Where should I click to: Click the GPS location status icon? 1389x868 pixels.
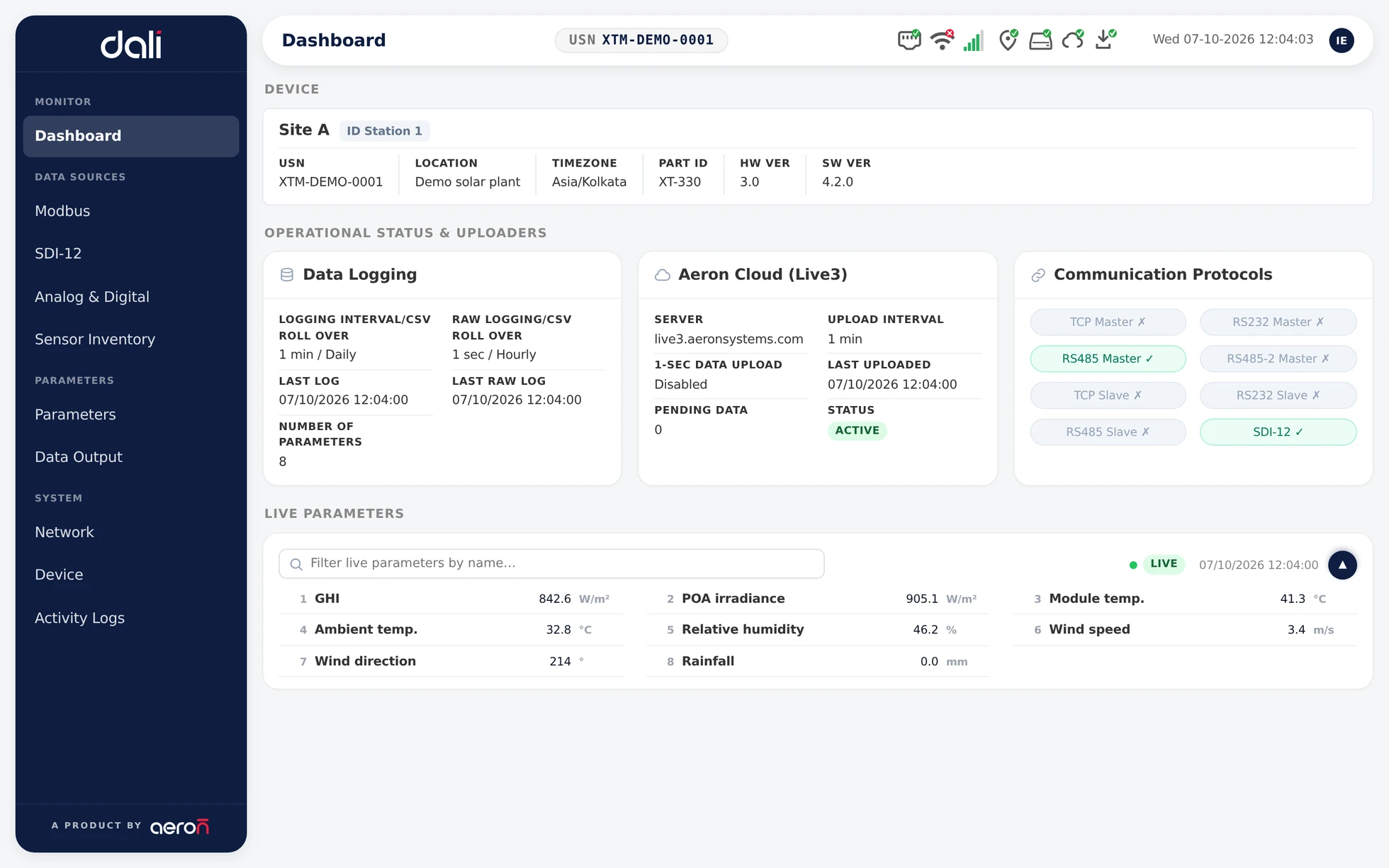click(1008, 40)
